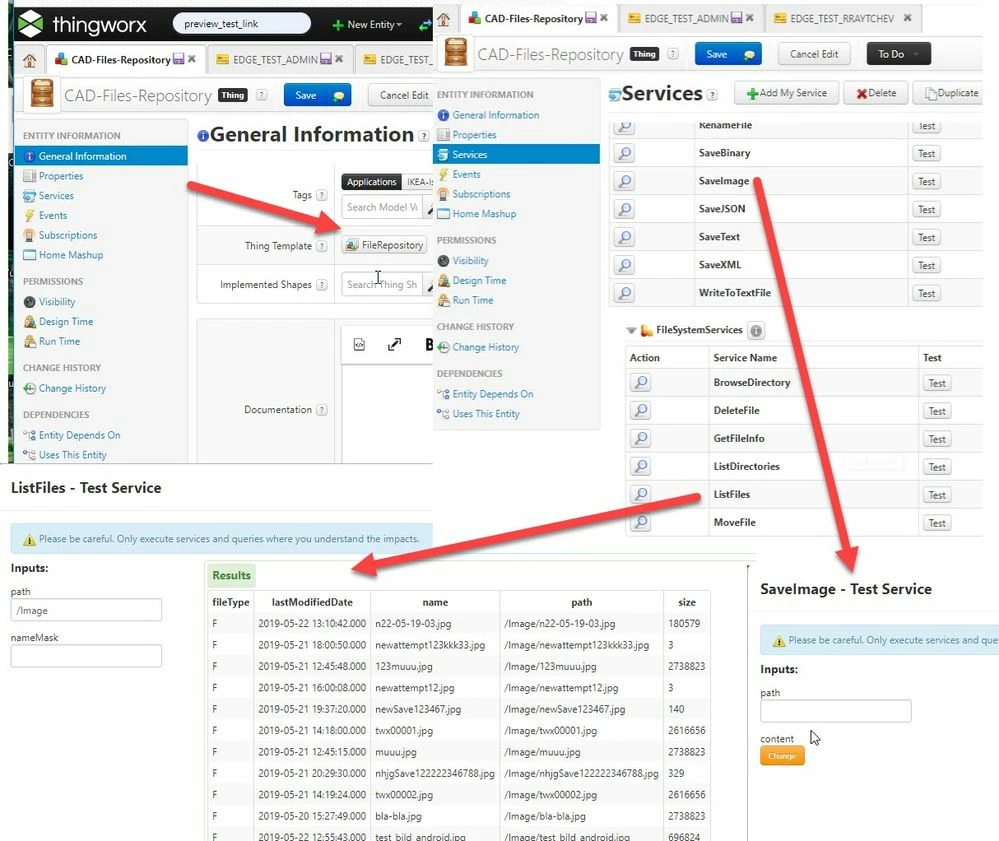Image resolution: width=999 pixels, height=841 pixels.
Task: Click Add My Service button
Action: [786, 93]
